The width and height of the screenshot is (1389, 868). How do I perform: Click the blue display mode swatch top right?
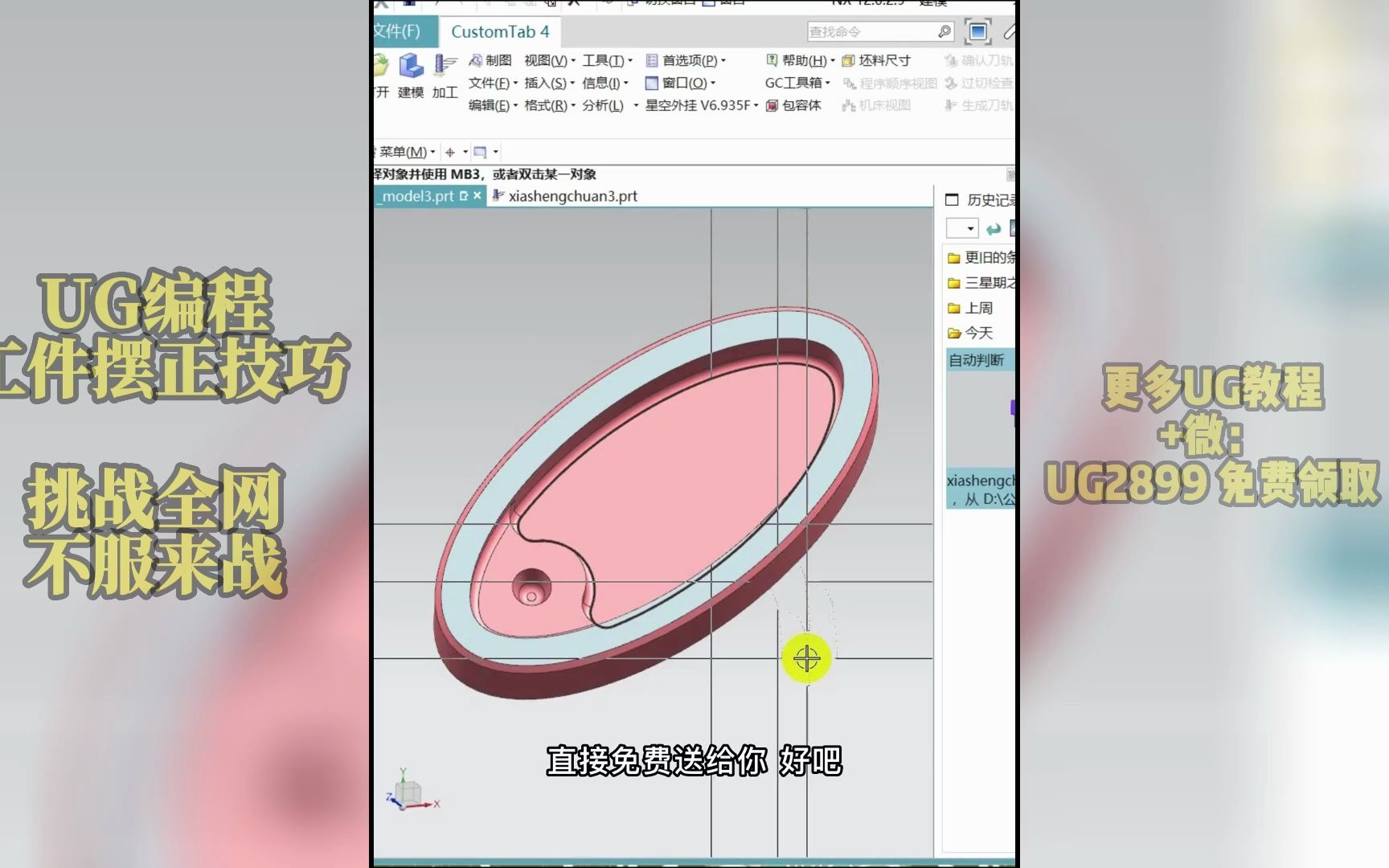pos(978,31)
